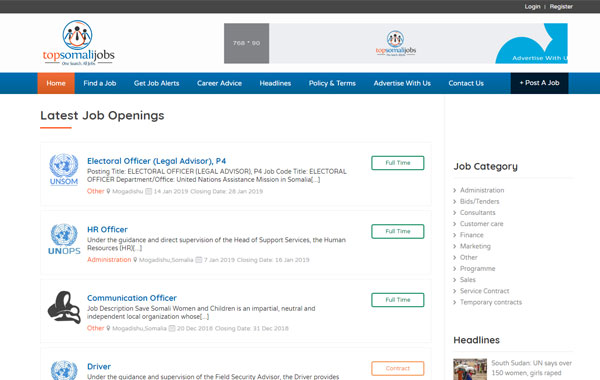This screenshot has width=600, height=380.
Task: Open Career Advice page
Action: click(219, 83)
